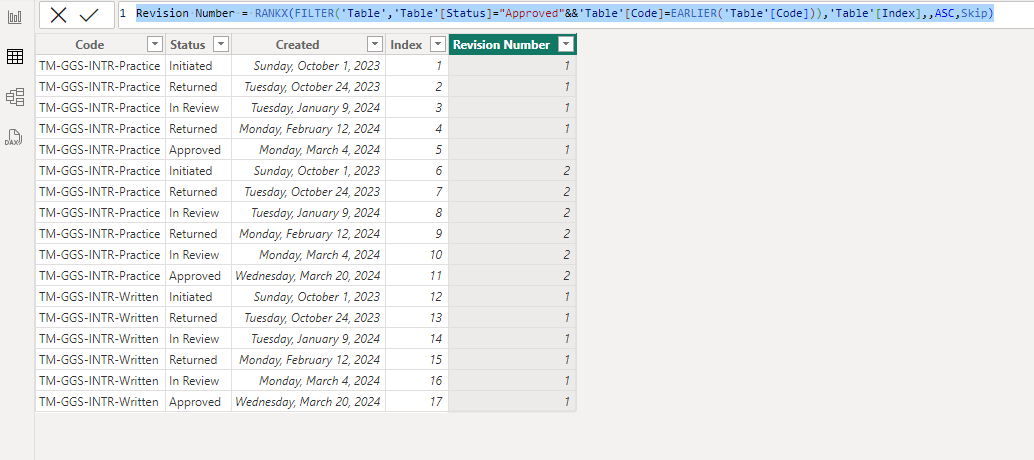
Task: Click Created date in Index 2 row
Action: (309, 86)
